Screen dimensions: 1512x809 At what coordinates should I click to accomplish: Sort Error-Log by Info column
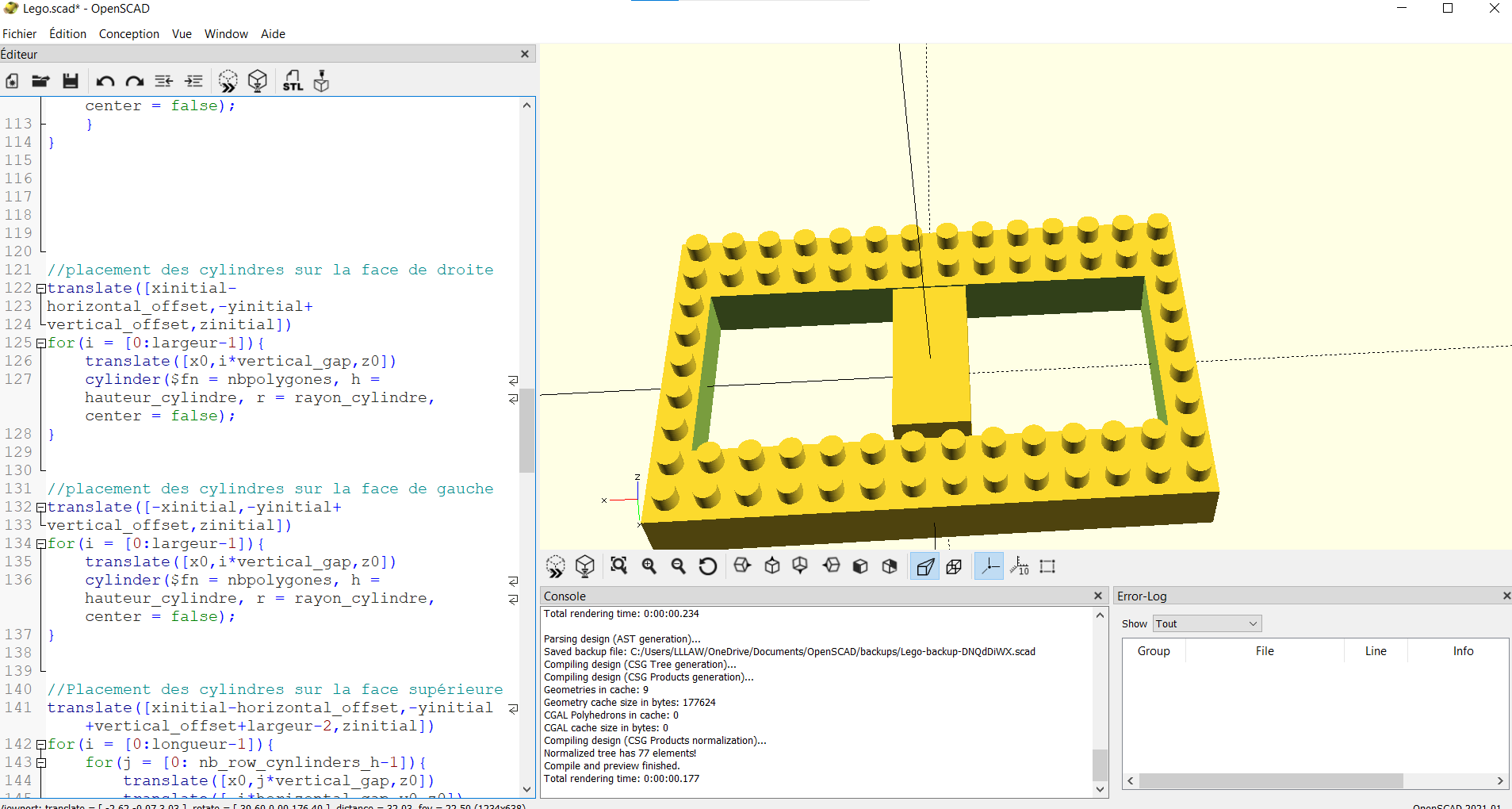click(x=1463, y=651)
